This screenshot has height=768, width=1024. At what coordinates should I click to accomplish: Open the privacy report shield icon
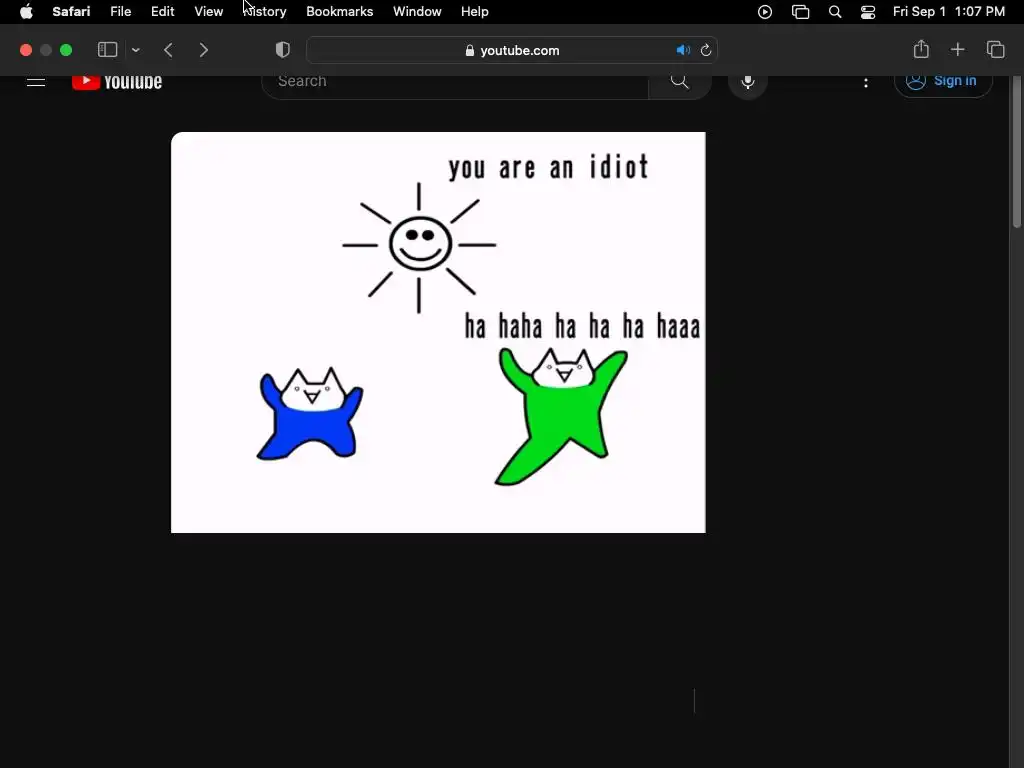(283, 50)
